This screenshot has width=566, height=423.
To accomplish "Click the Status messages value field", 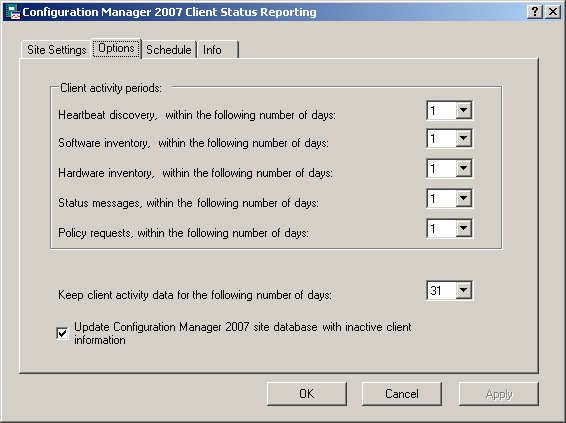I will pyautogui.click(x=441, y=198).
